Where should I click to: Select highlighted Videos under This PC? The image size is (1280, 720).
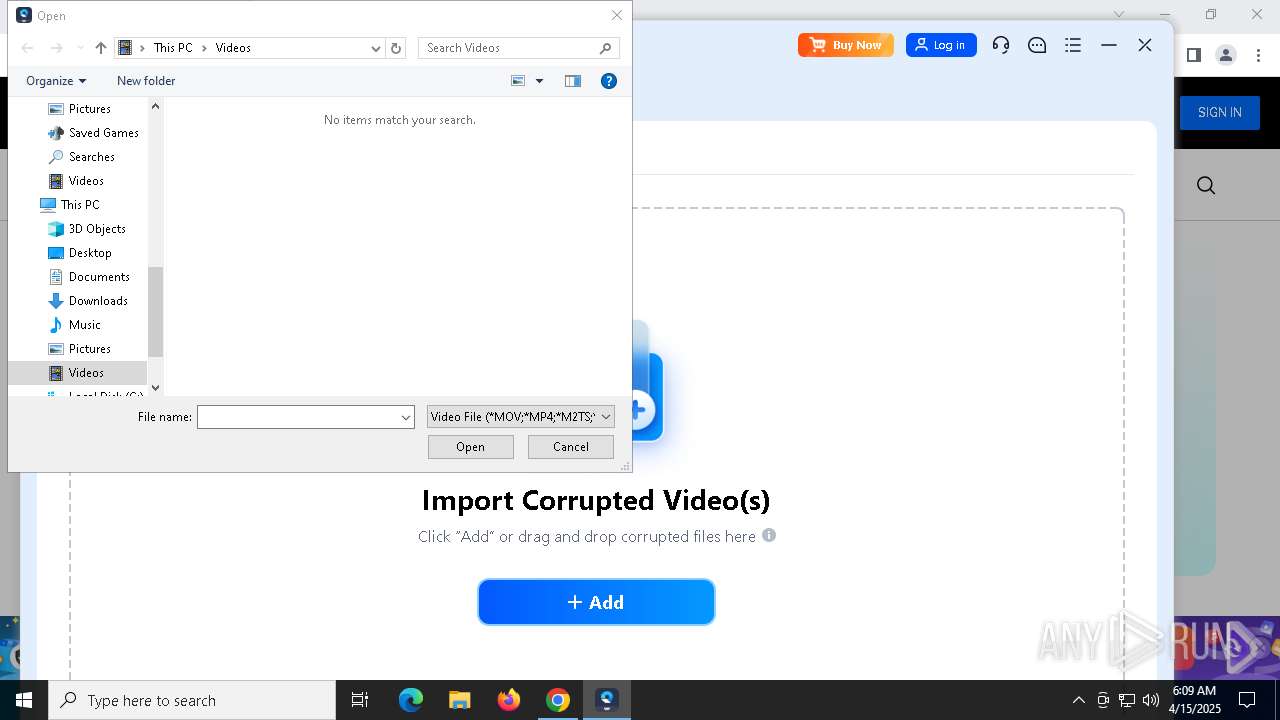click(x=77, y=373)
